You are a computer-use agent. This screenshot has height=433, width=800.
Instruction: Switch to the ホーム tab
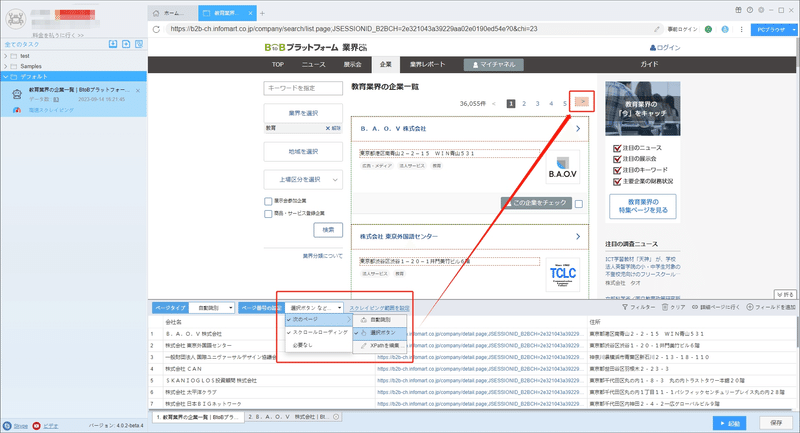[173, 13]
